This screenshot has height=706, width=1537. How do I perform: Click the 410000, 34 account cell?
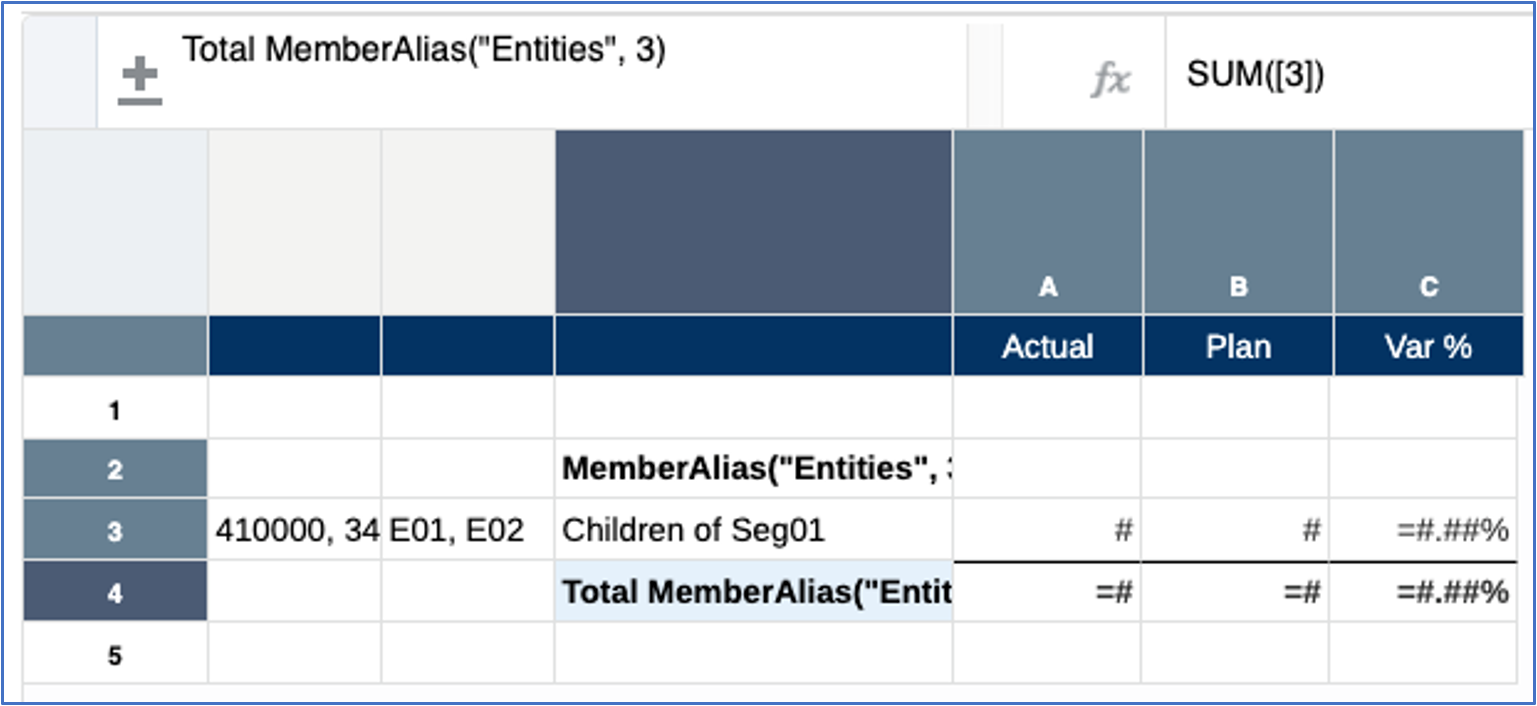tap(294, 530)
